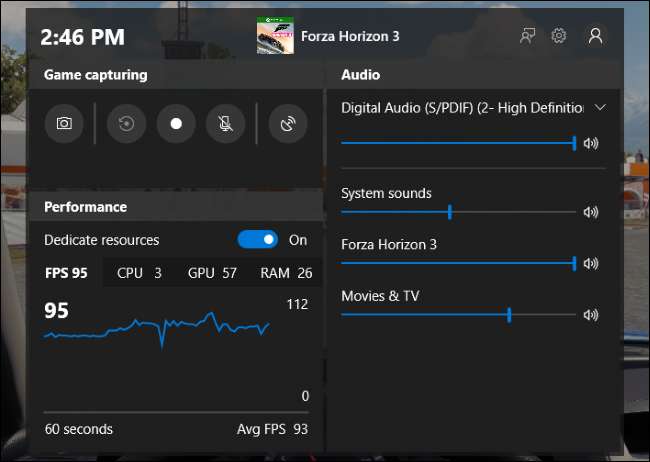Open the user profile icon
The height and width of the screenshot is (462, 650).
[596, 36]
